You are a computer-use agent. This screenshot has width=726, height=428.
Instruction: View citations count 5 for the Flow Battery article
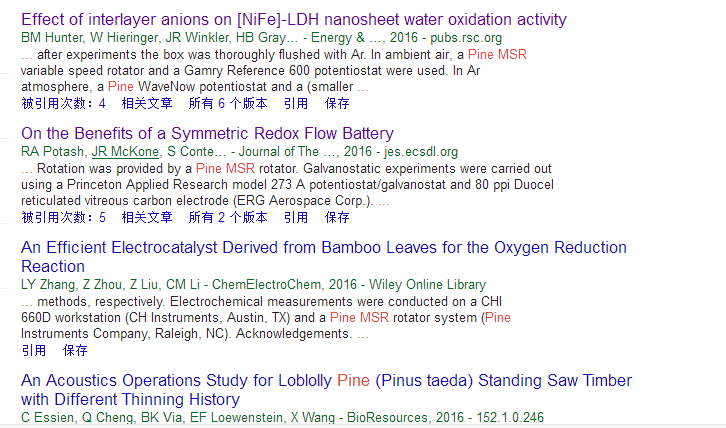63,217
